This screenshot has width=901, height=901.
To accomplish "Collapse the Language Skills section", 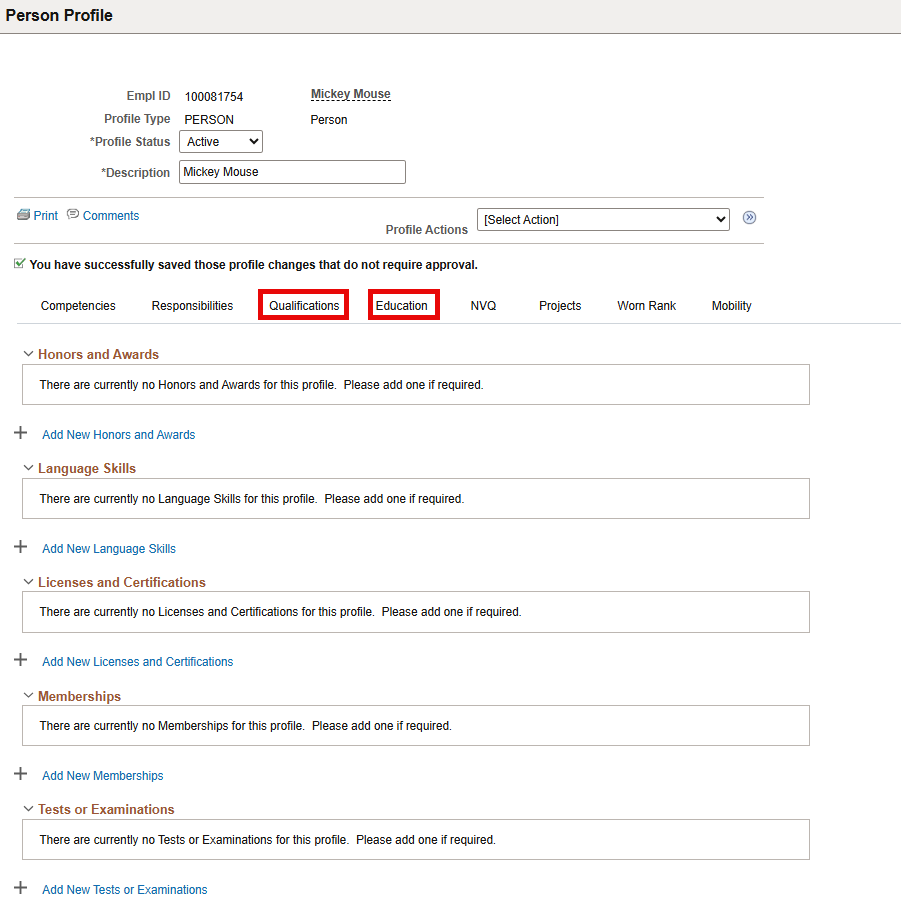I will 28,468.
